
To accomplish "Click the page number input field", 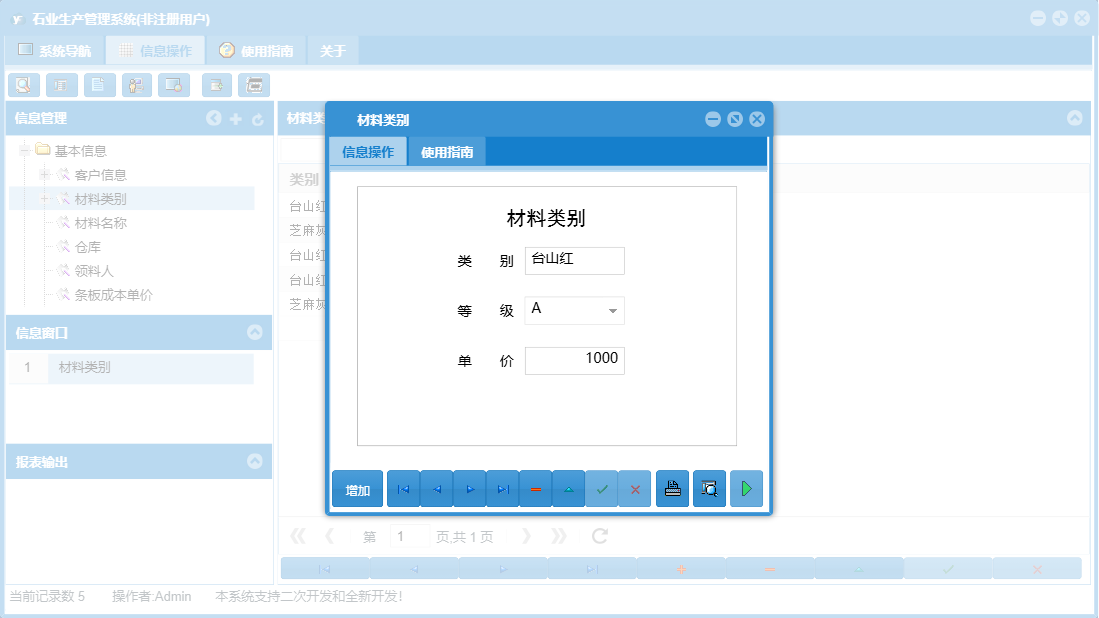I will tap(409, 535).
